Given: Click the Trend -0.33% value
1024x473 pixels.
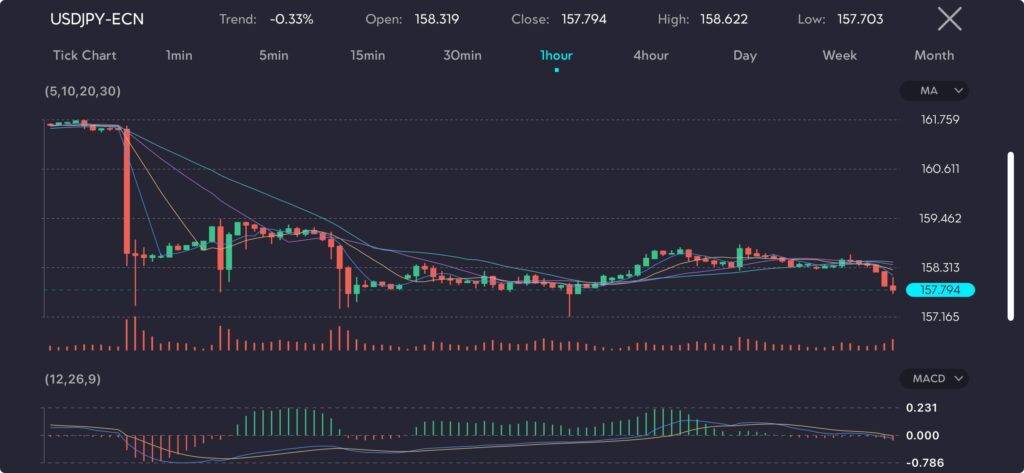Looking at the screenshot, I should [290, 19].
